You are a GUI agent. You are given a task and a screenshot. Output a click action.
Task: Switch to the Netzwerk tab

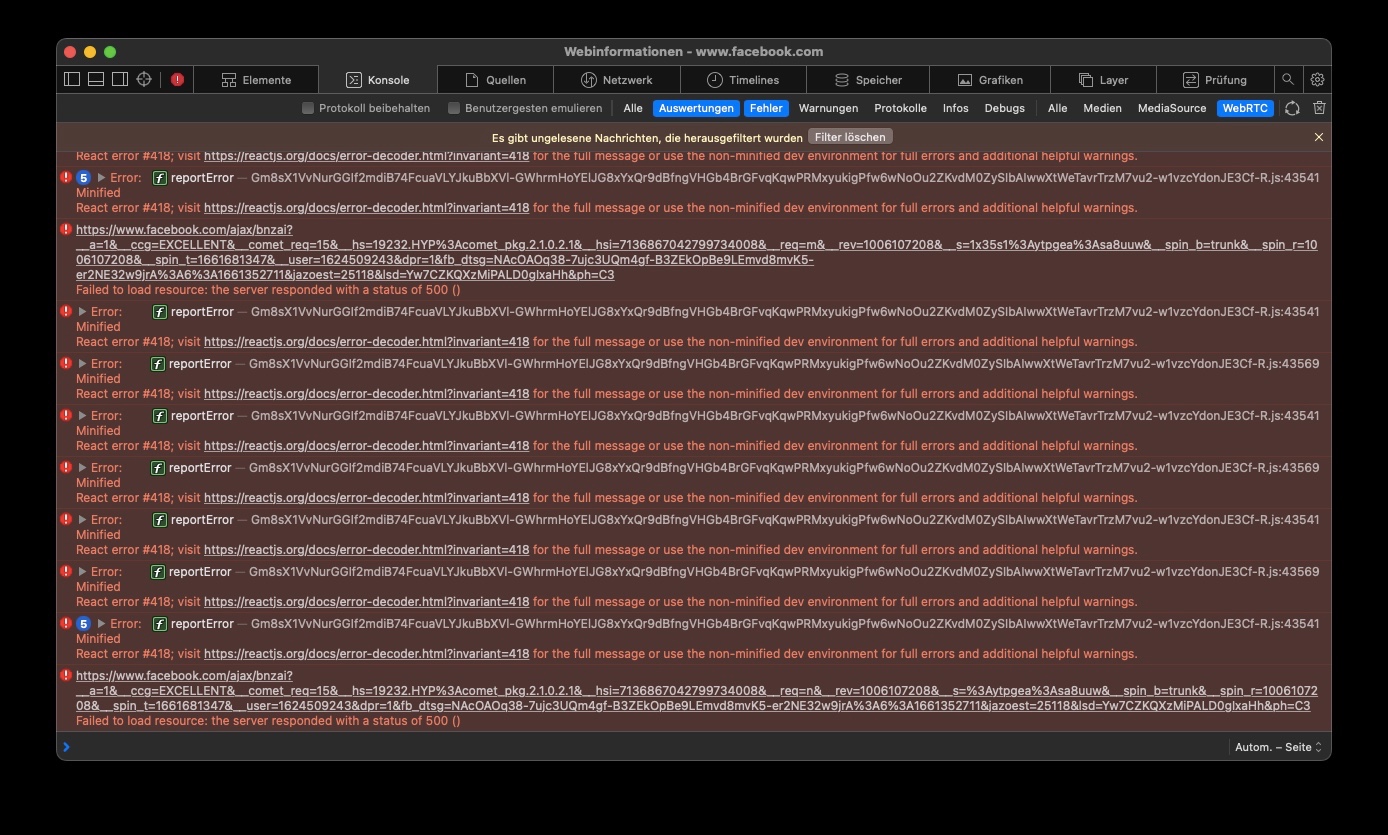coord(617,80)
